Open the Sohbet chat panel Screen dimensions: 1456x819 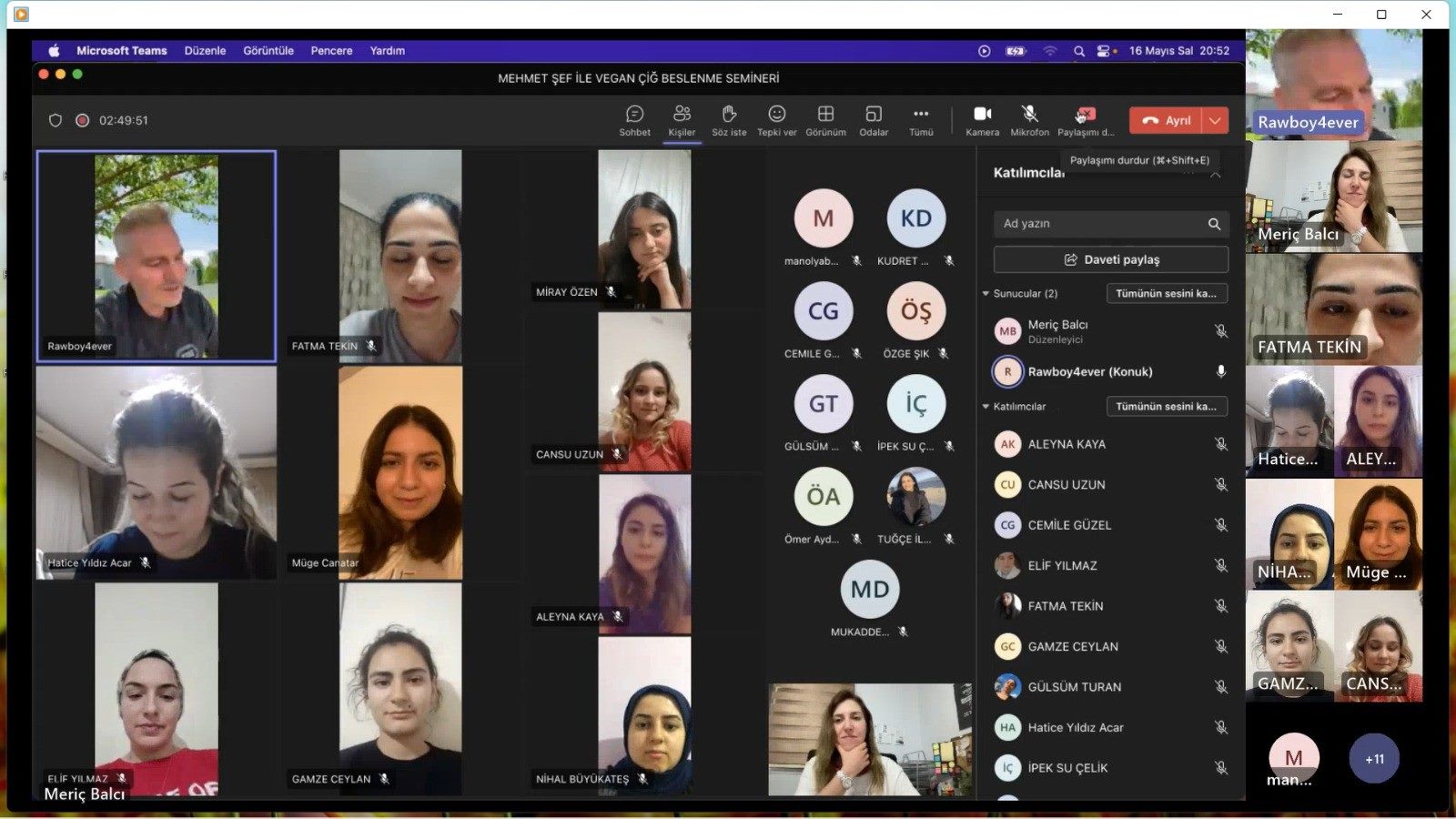point(634,120)
